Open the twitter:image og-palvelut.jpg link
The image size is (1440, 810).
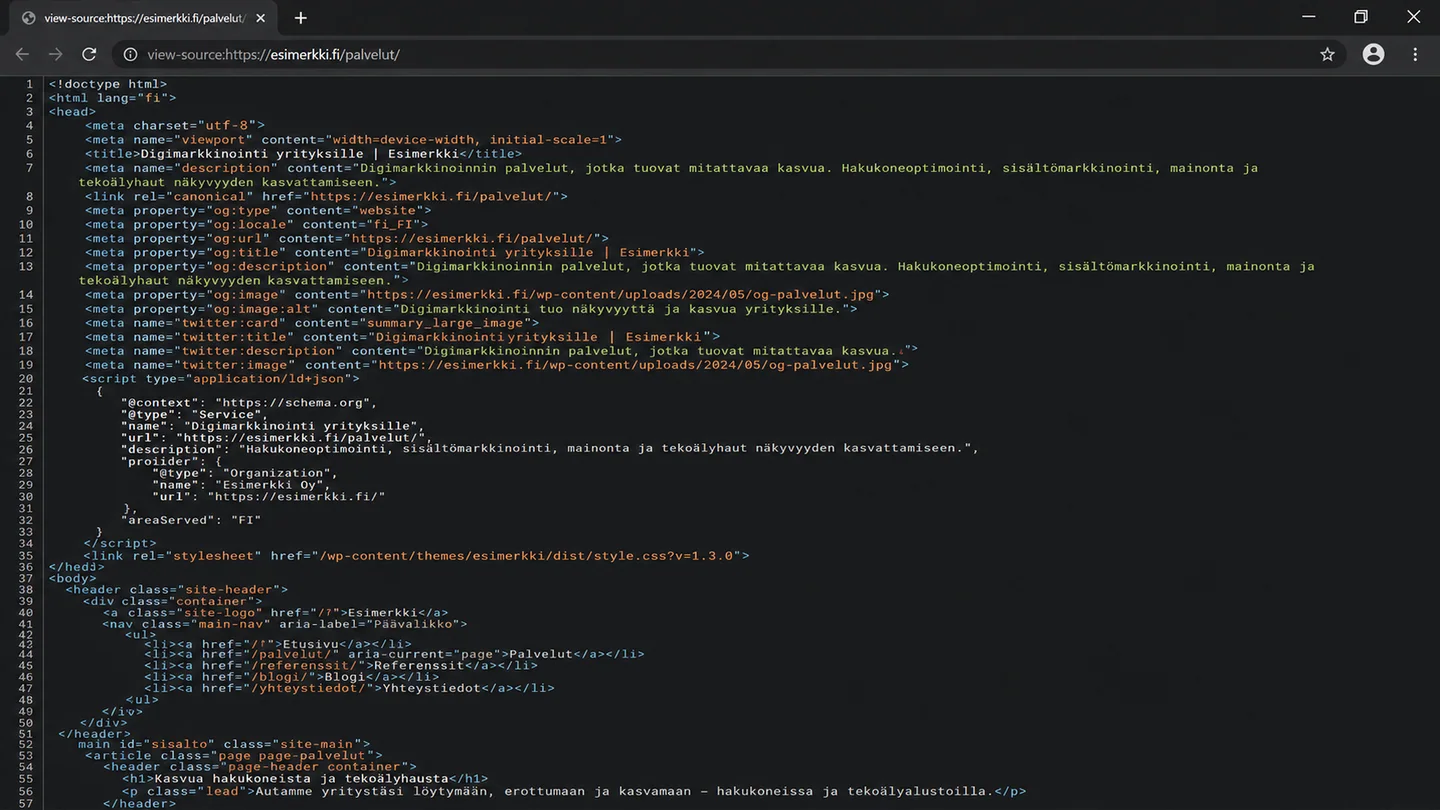click(x=635, y=365)
